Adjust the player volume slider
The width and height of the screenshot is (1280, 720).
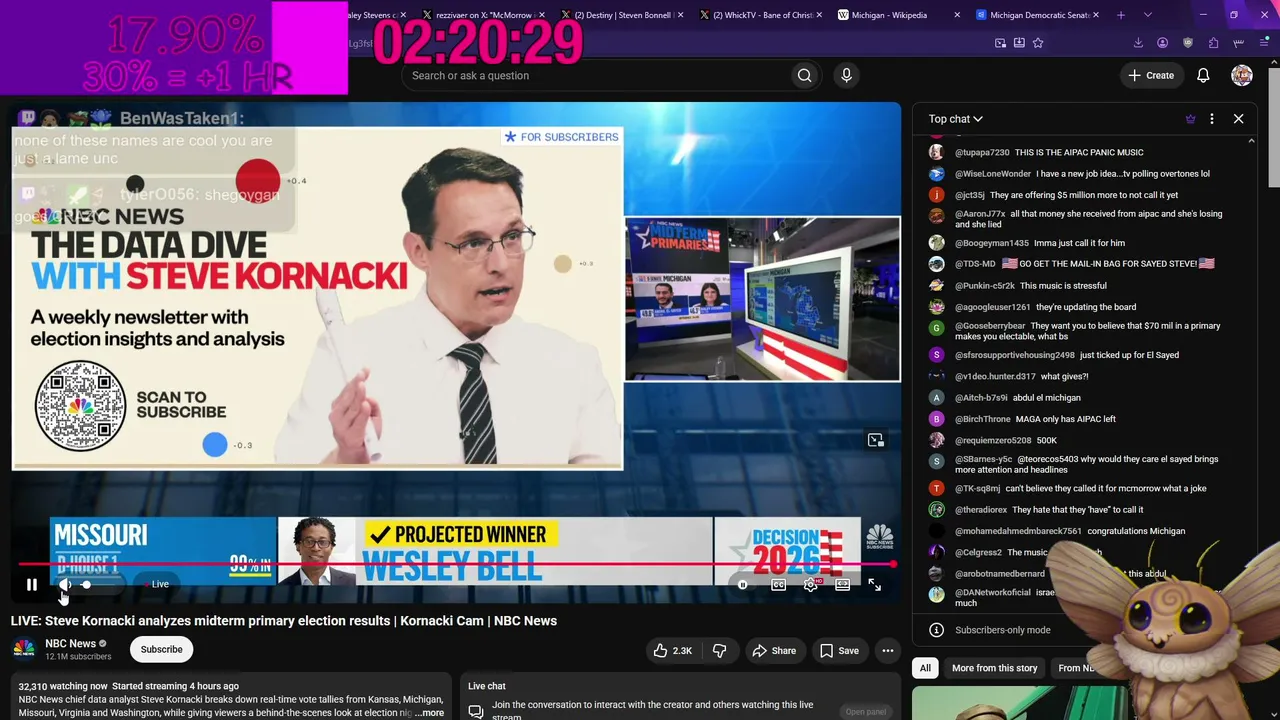point(100,585)
